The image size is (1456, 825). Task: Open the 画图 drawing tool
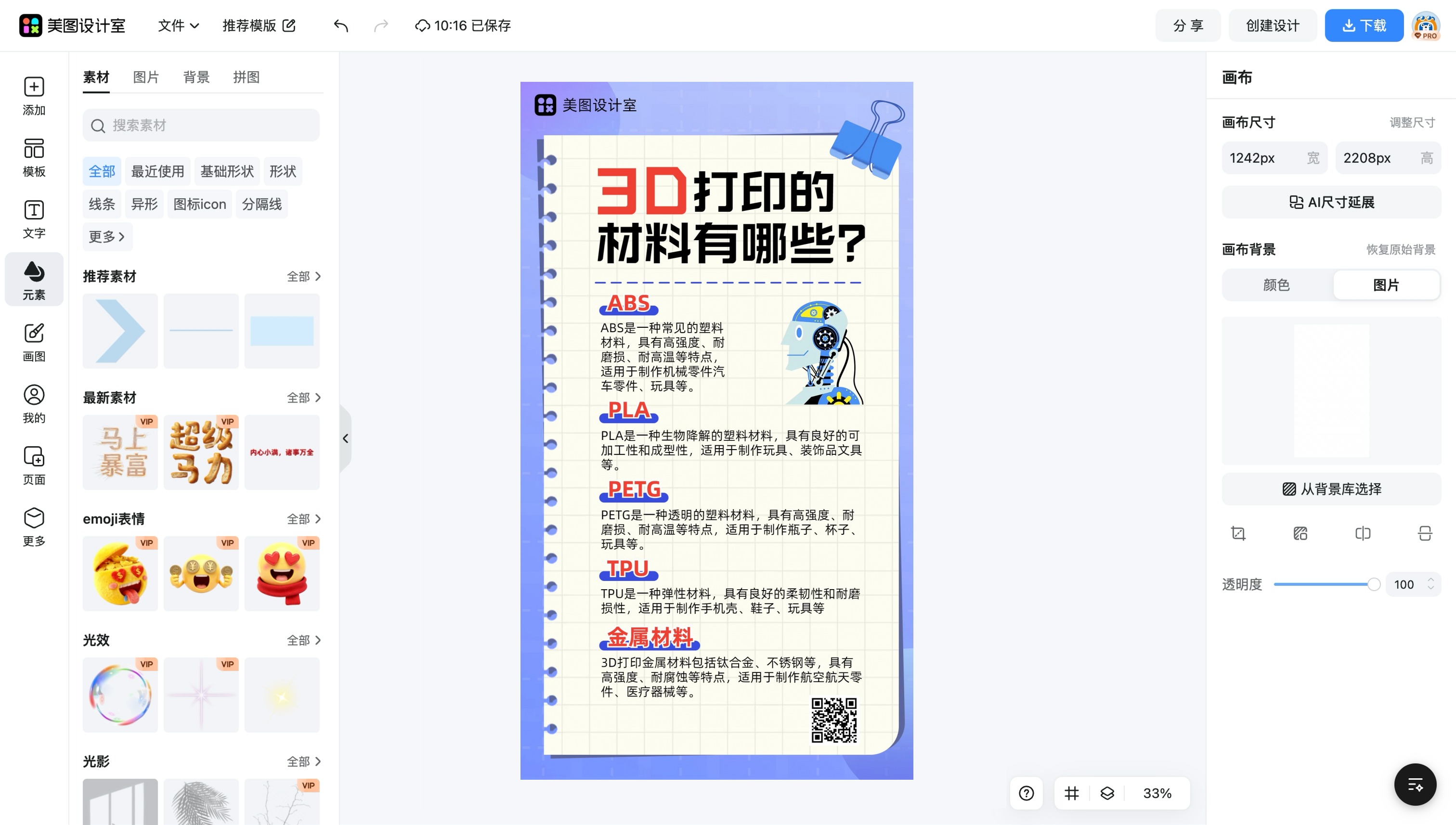[x=34, y=342]
